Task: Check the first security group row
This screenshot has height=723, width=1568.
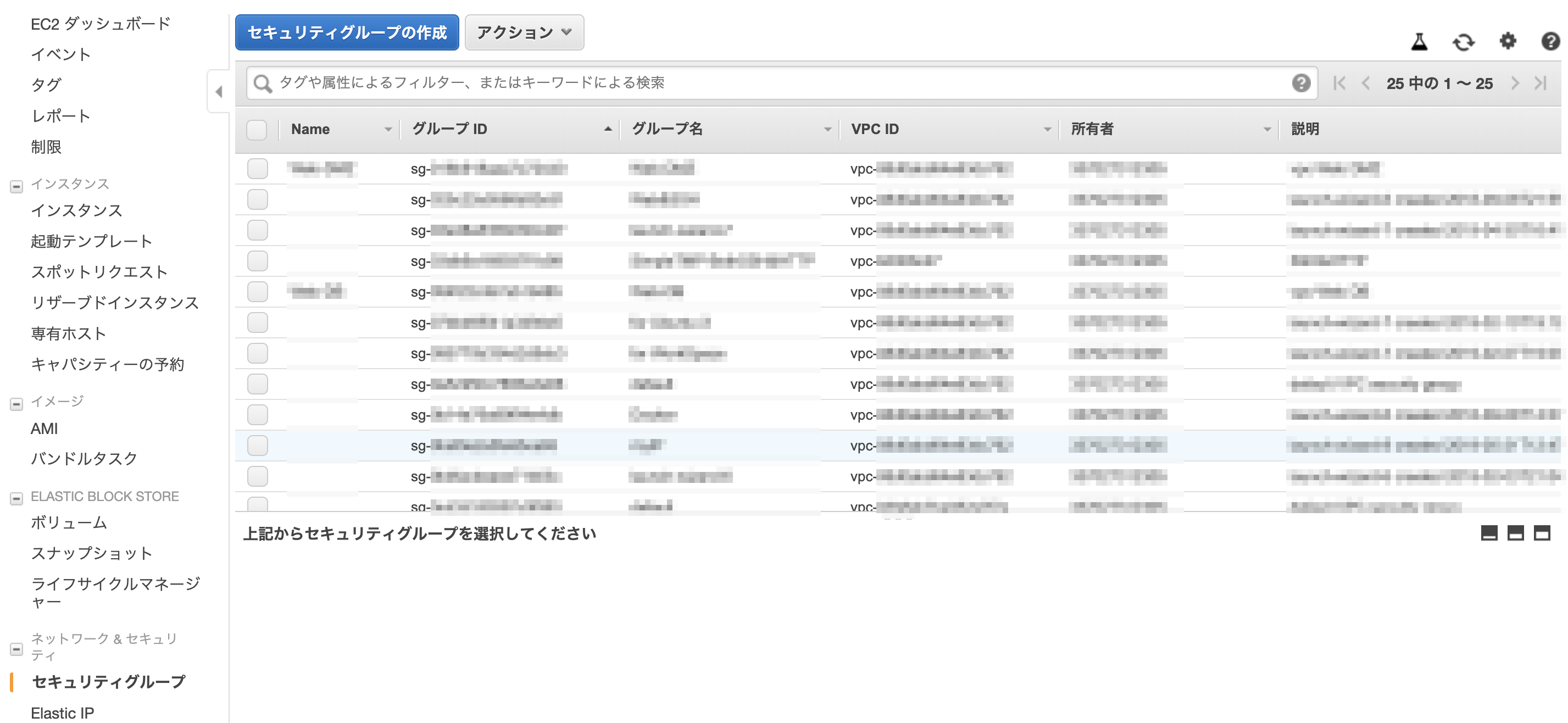Action: (258, 169)
